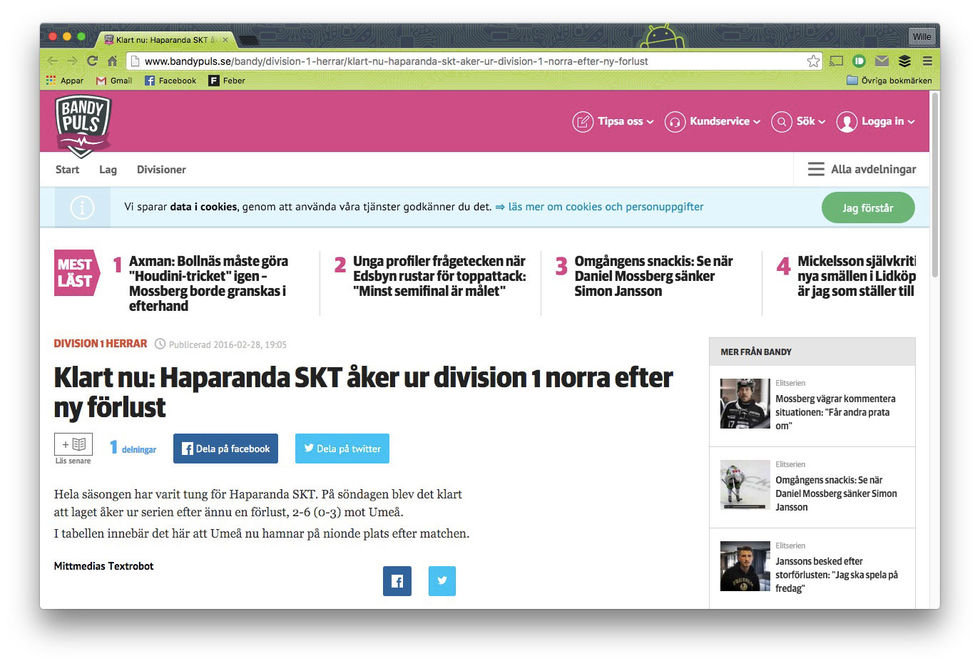Click the 'Läs senare' bookmark icon
The height and width of the screenshot is (666, 980).
pos(74,445)
